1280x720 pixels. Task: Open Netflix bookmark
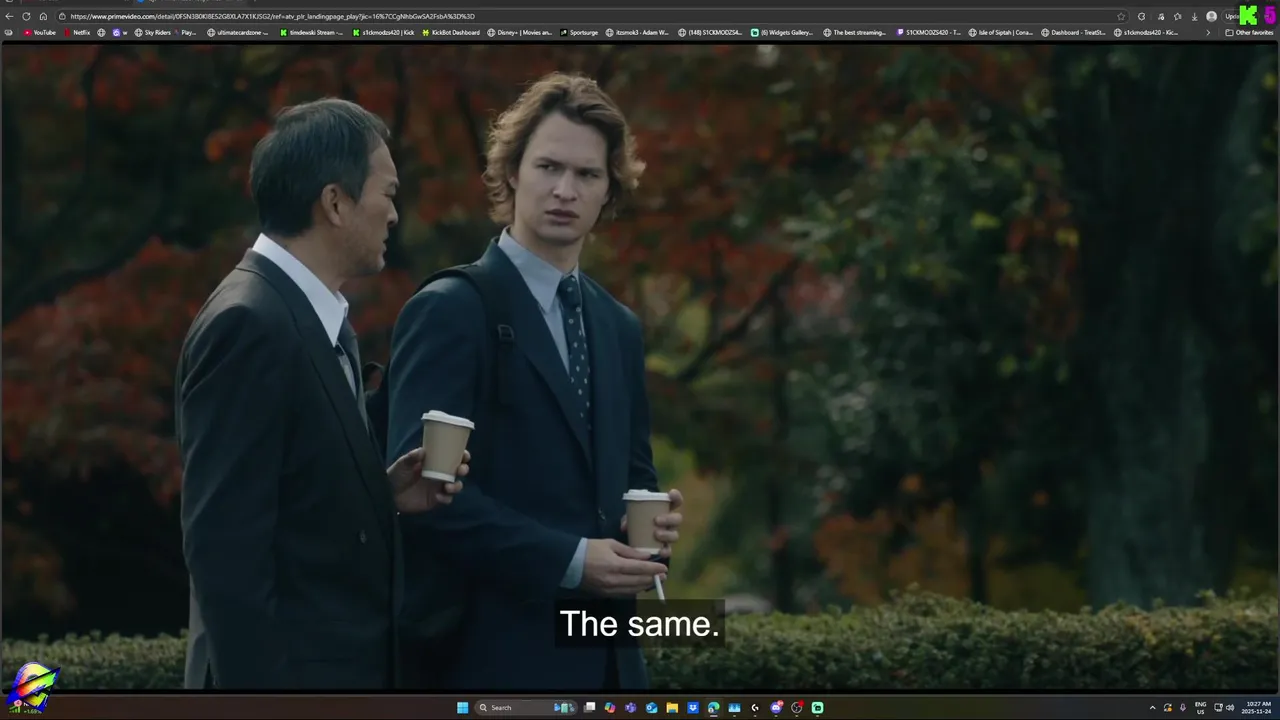(77, 32)
